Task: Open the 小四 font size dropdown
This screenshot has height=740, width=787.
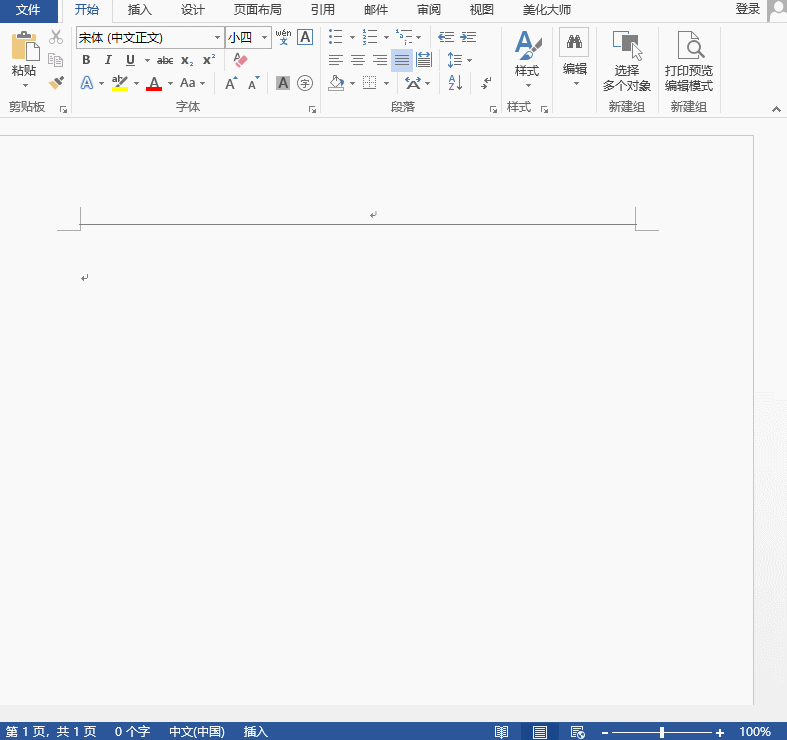Action: coord(265,38)
